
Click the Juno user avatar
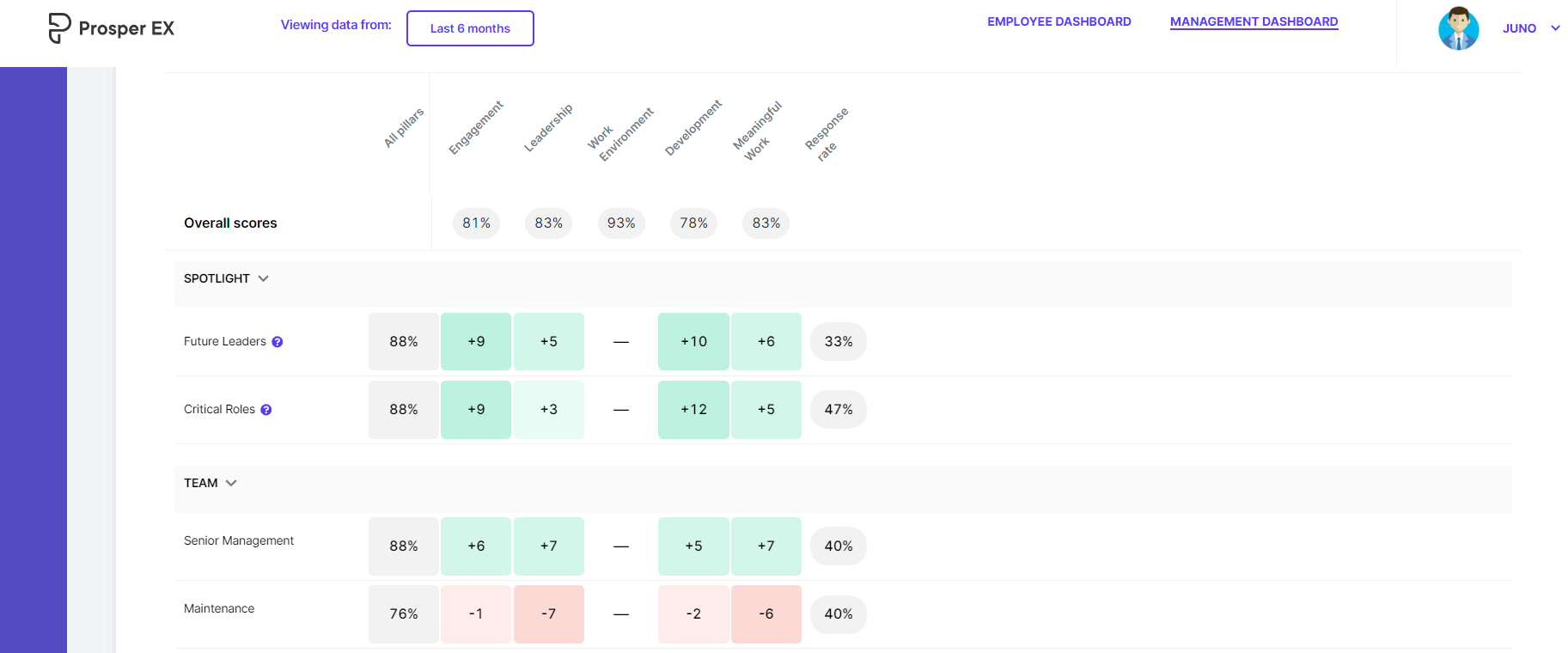pyautogui.click(x=1459, y=28)
